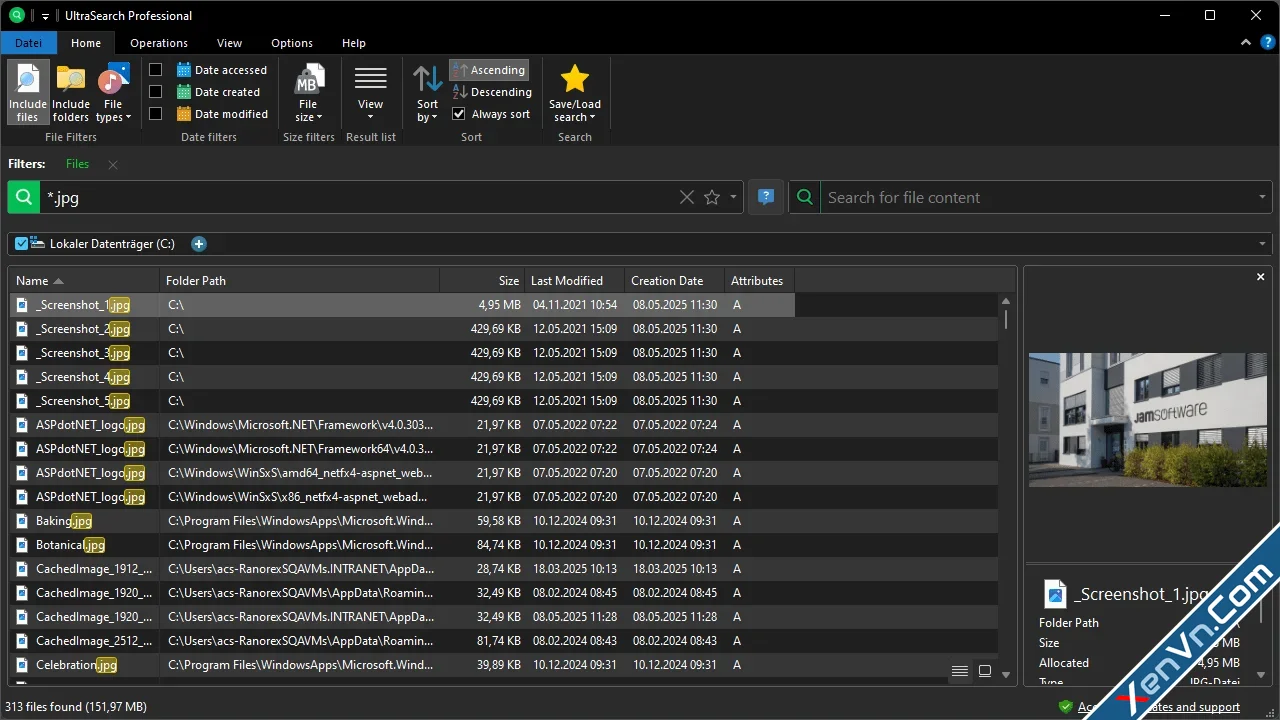
Task: Sort by the Creation Date column header
Action: [675, 281]
